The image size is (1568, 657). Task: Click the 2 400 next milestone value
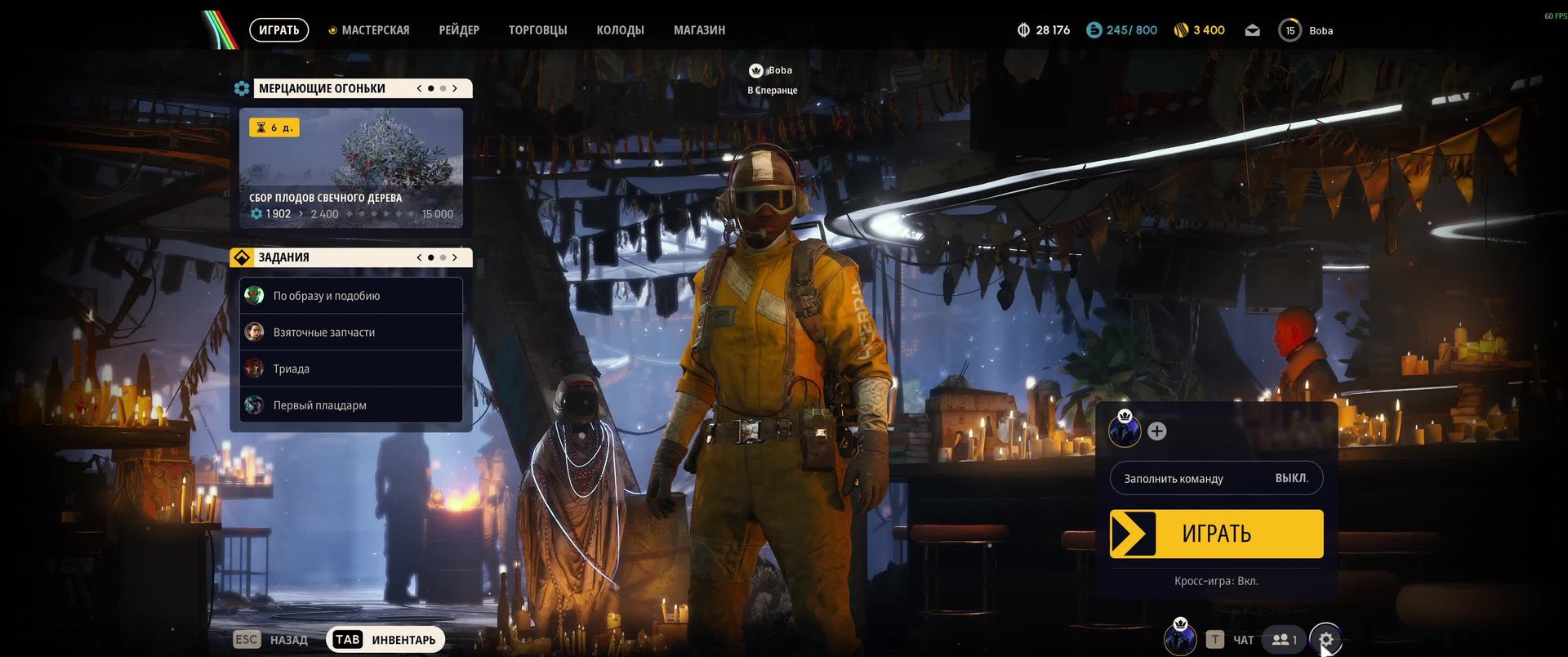(x=324, y=214)
